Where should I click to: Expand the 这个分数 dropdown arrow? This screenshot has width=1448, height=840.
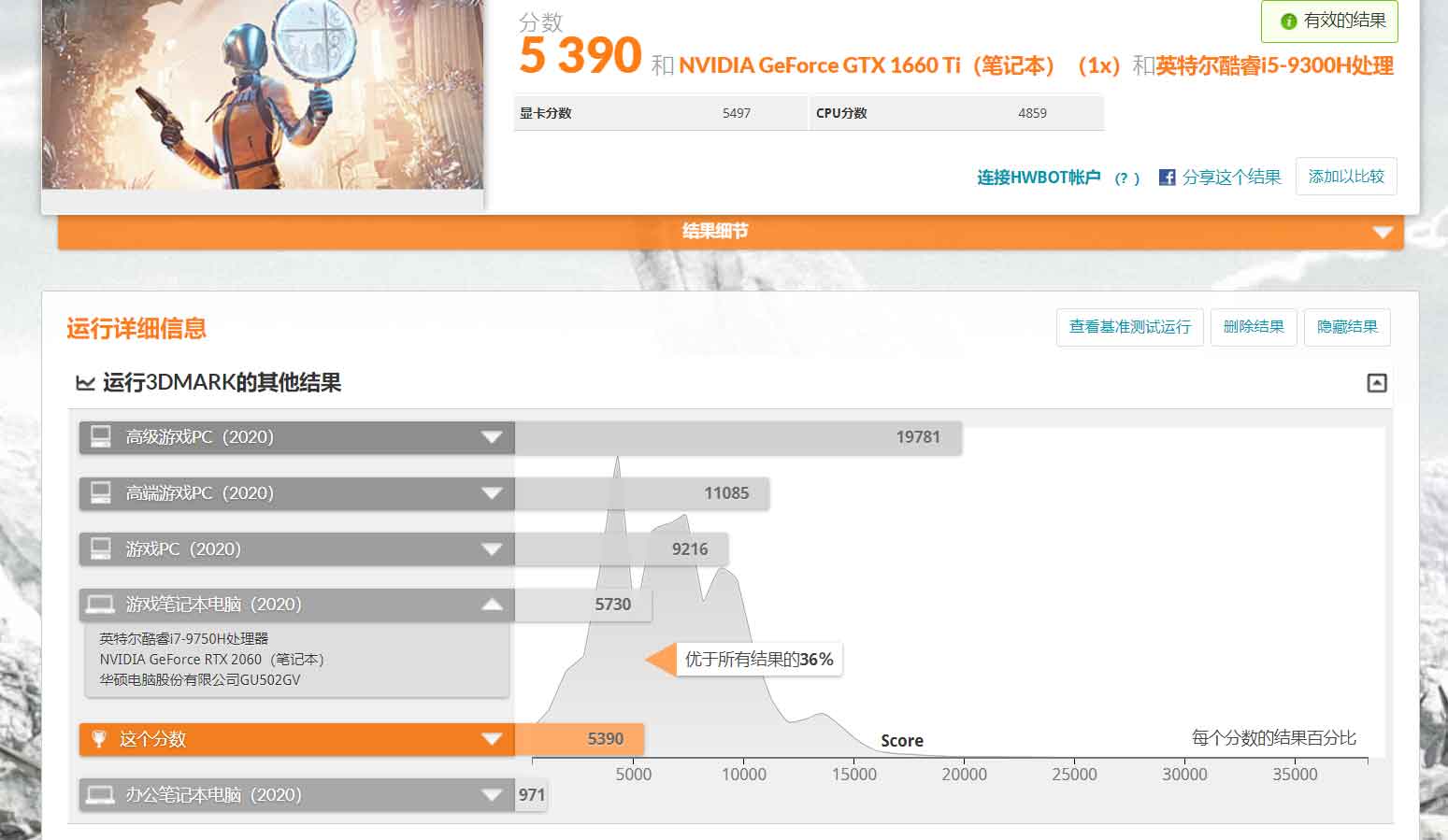[492, 739]
